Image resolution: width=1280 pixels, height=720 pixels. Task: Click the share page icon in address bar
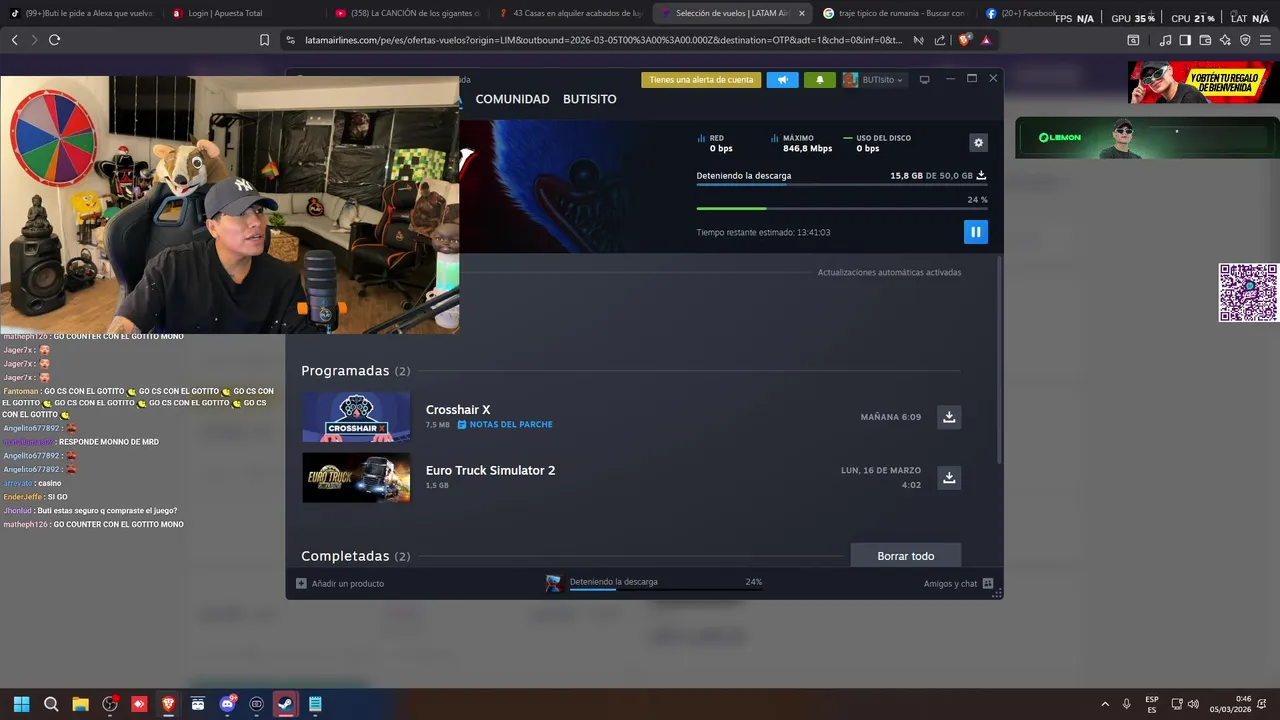940,40
